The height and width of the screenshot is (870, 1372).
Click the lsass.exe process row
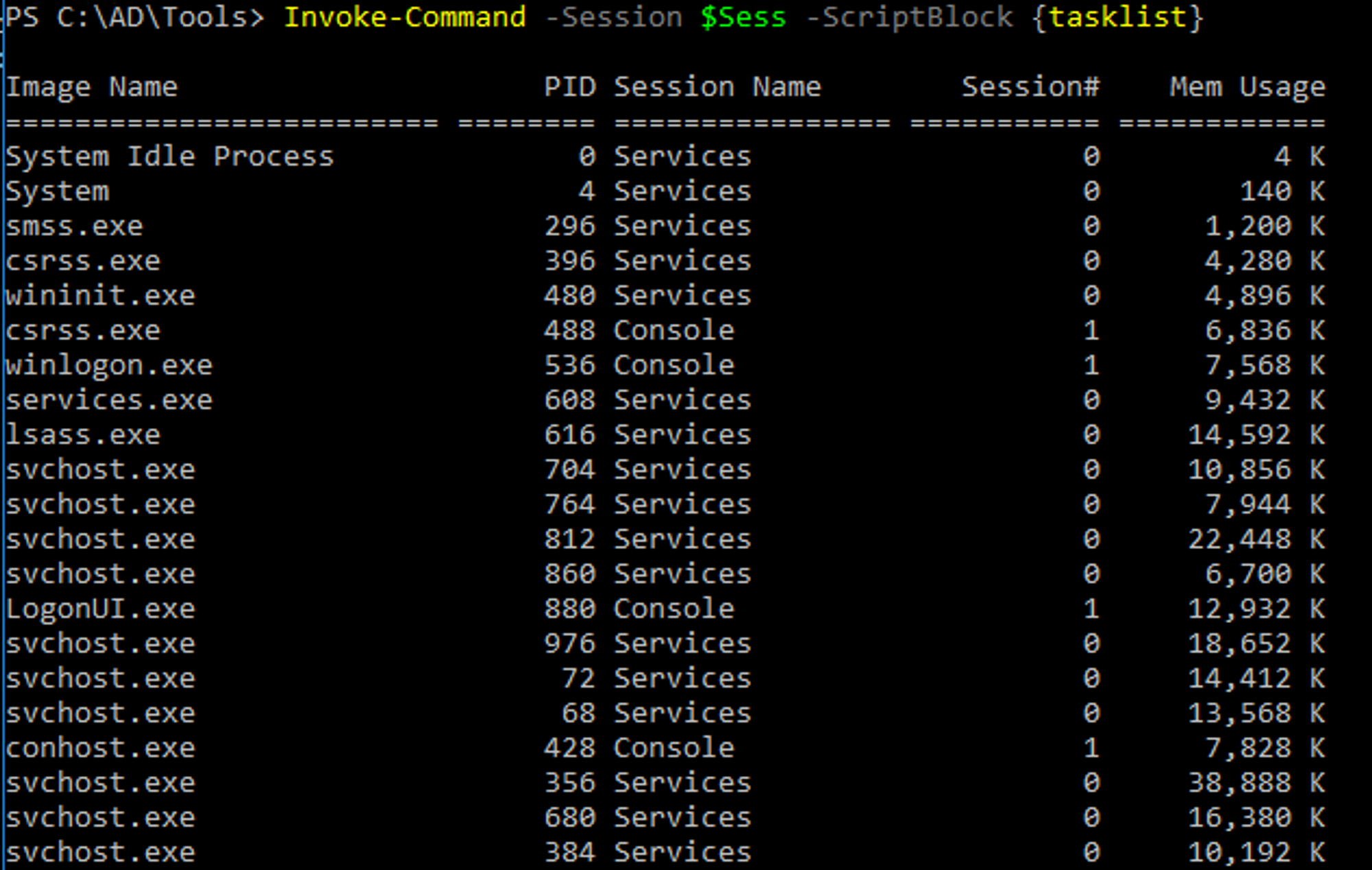tap(83, 435)
